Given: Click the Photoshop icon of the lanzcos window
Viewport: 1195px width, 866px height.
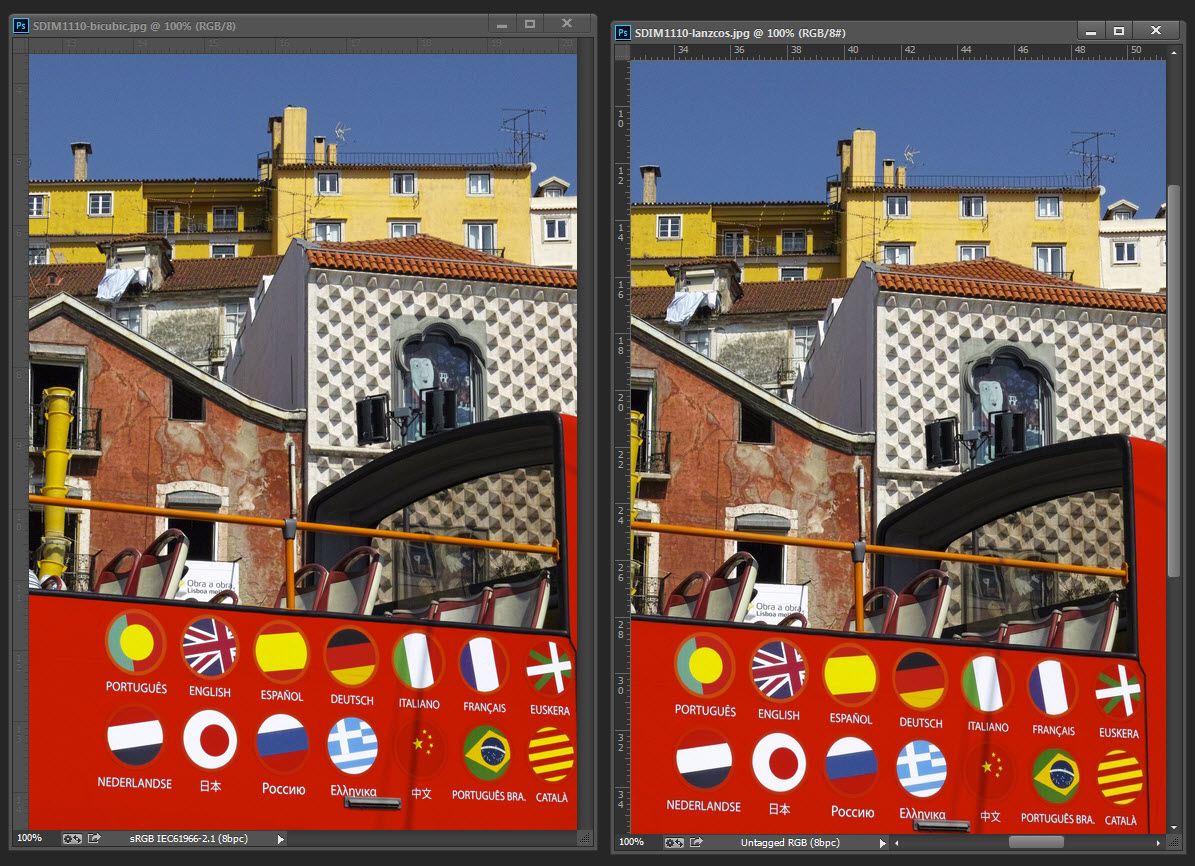Looking at the screenshot, I should coord(622,32).
